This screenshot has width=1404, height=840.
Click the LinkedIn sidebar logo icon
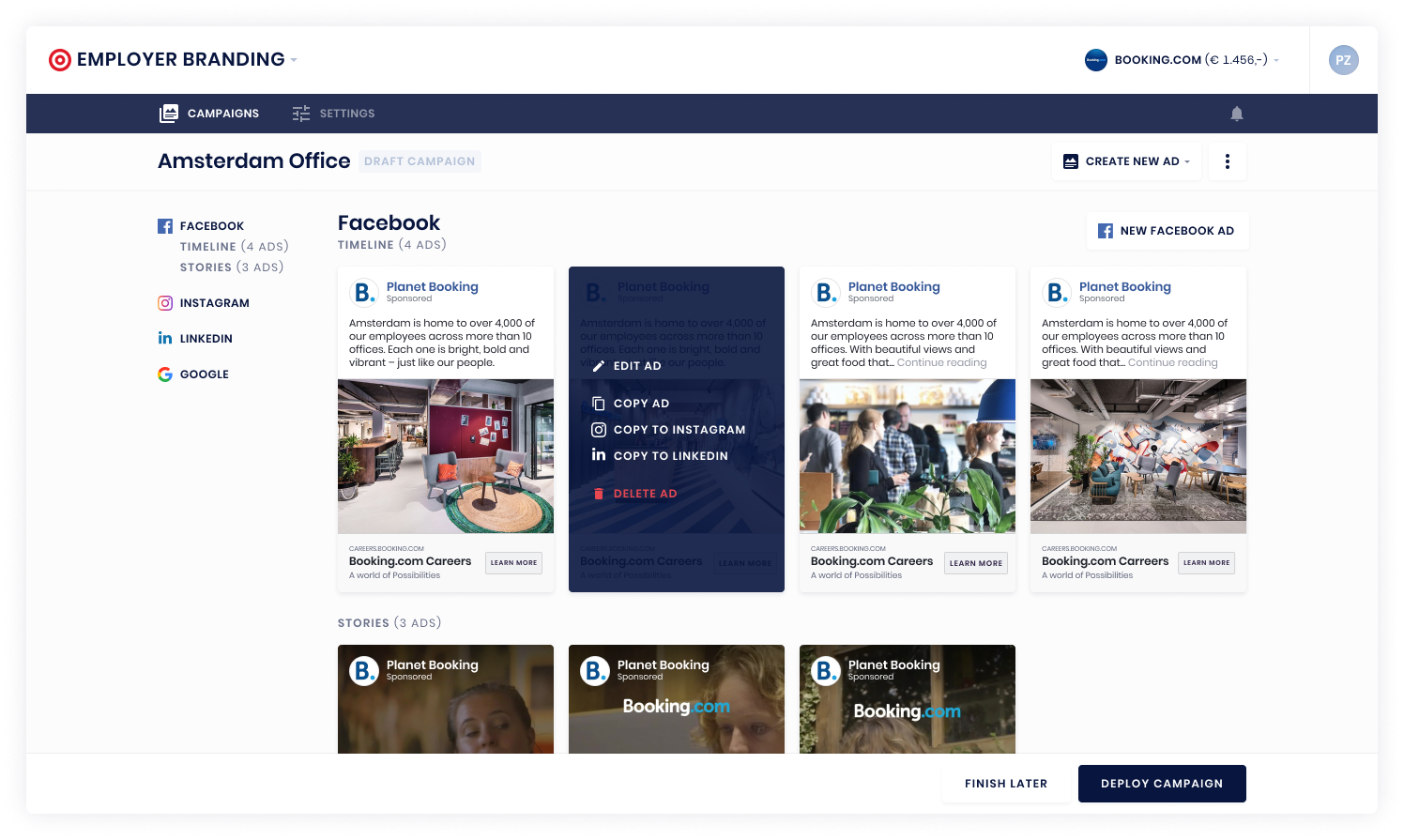click(x=165, y=338)
